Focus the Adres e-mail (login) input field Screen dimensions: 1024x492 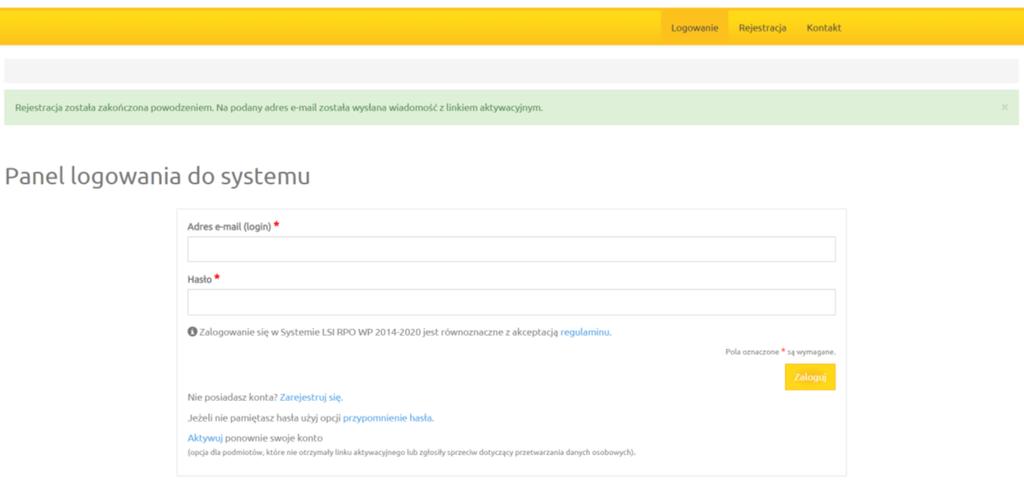(x=511, y=249)
